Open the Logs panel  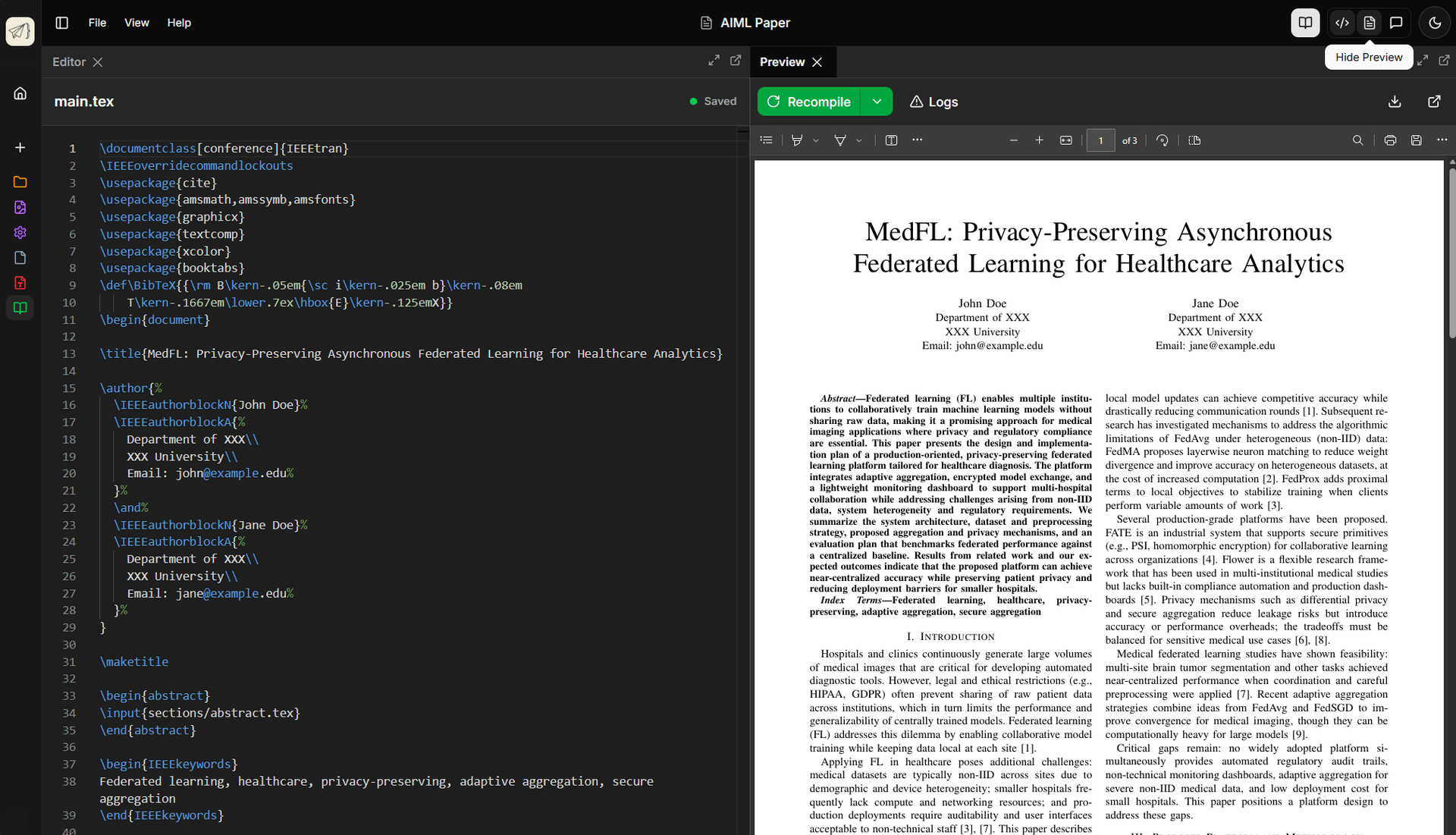[x=933, y=101]
